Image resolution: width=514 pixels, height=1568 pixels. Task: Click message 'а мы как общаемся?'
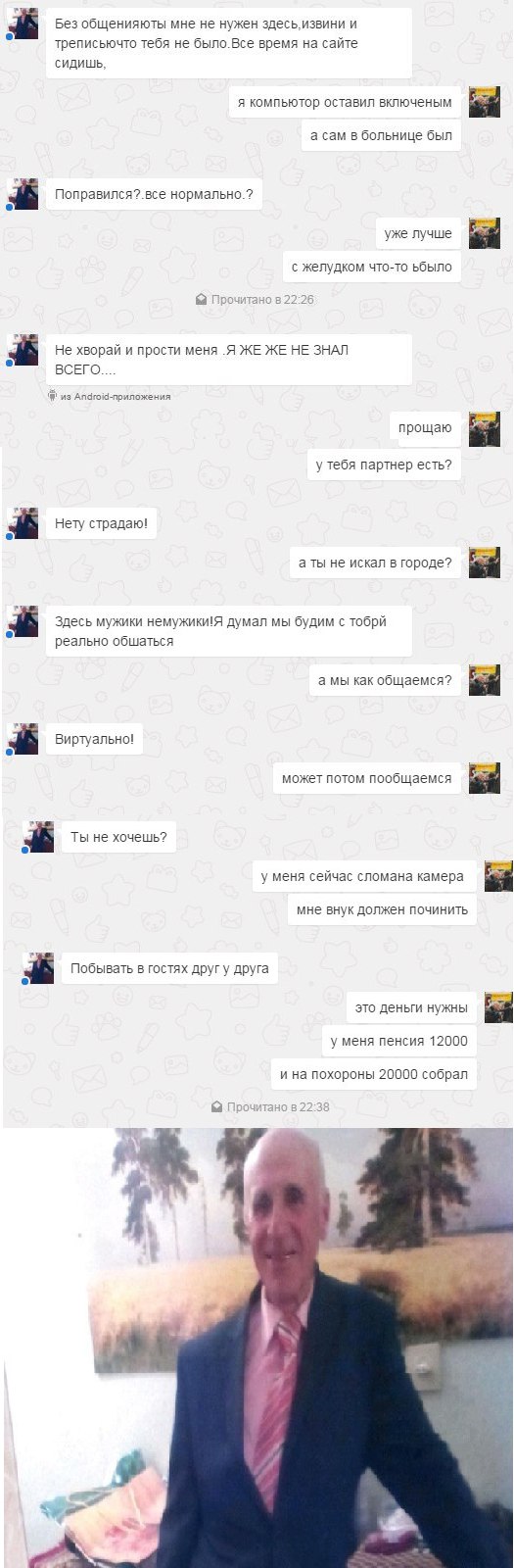pyautogui.click(x=385, y=680)
